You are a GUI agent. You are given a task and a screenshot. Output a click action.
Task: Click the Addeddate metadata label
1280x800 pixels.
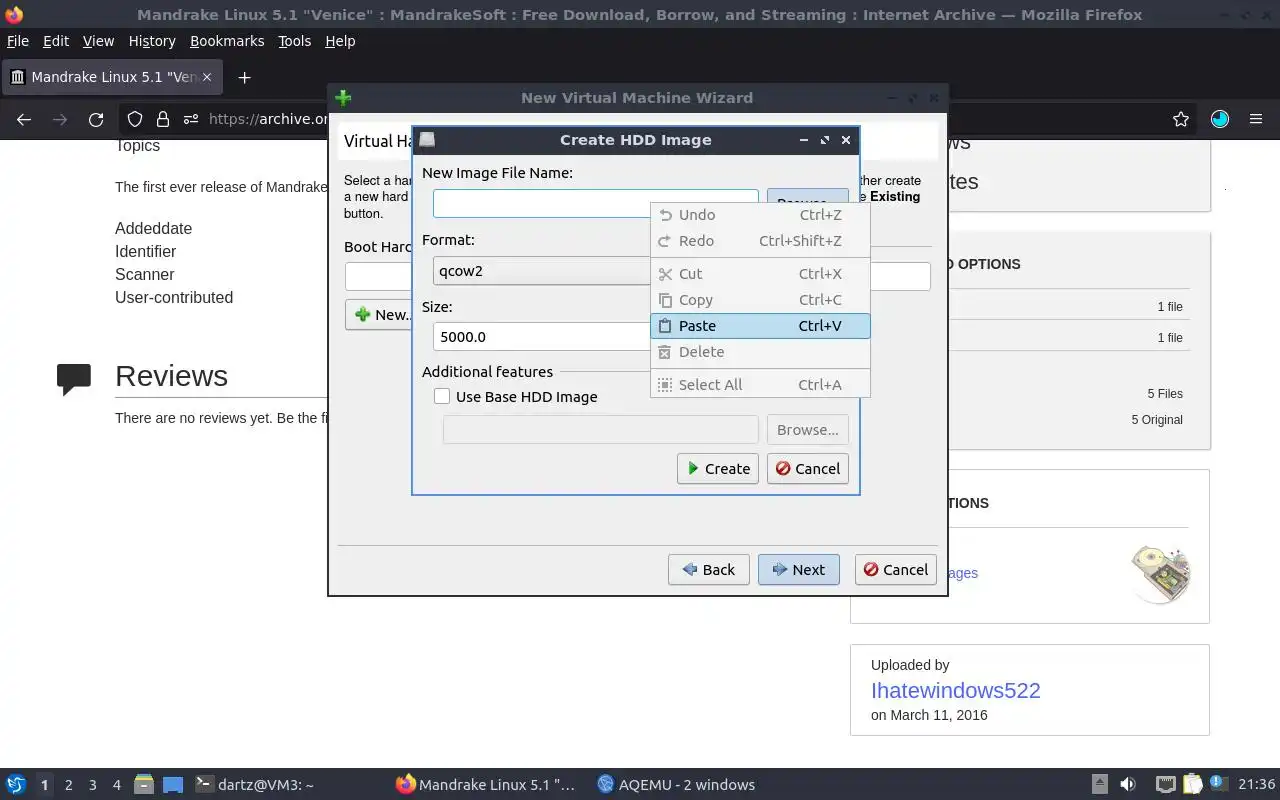[153, 229]
